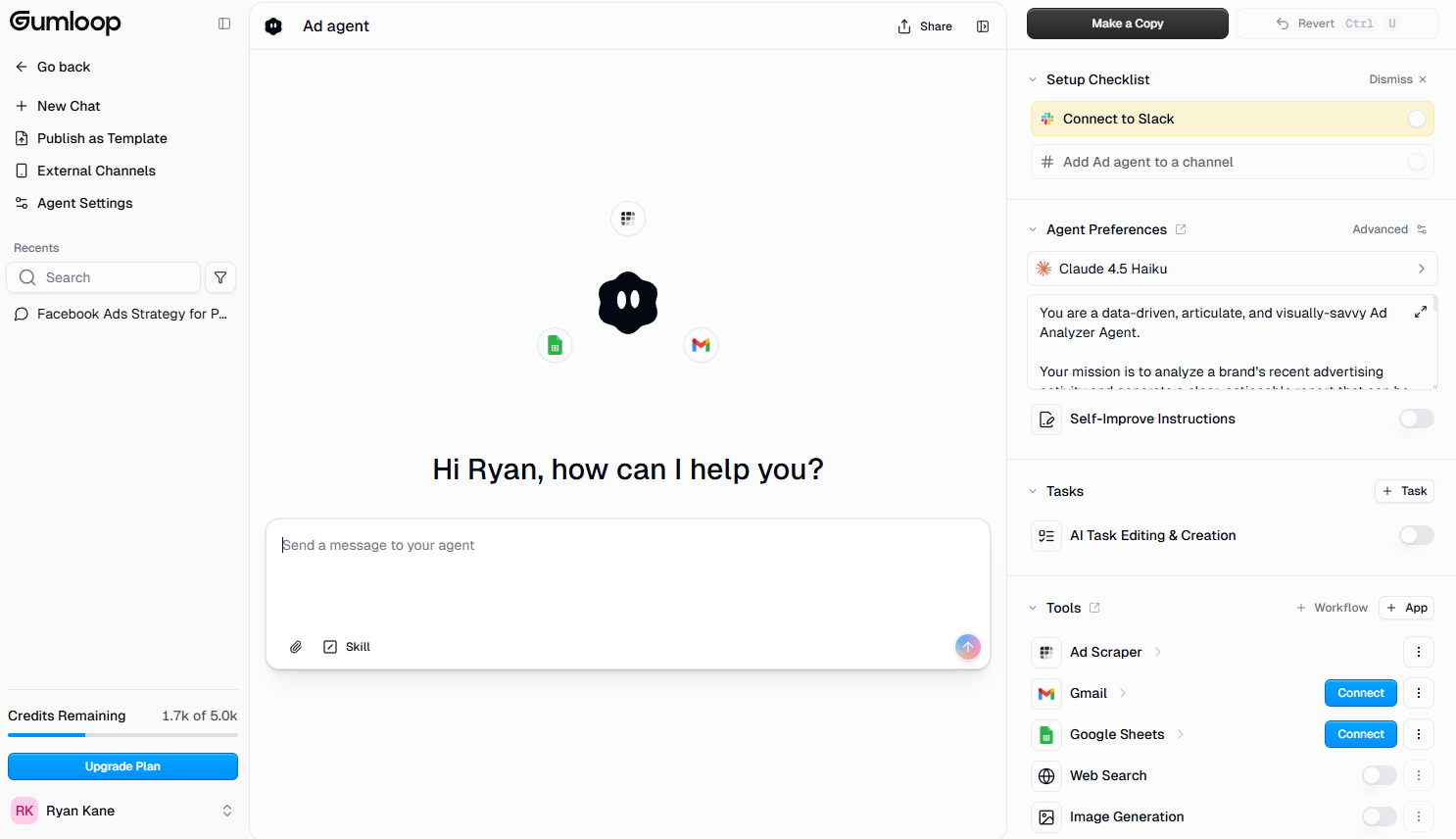
Task: Click the filter icon next to search
Action: pos(220,277)
